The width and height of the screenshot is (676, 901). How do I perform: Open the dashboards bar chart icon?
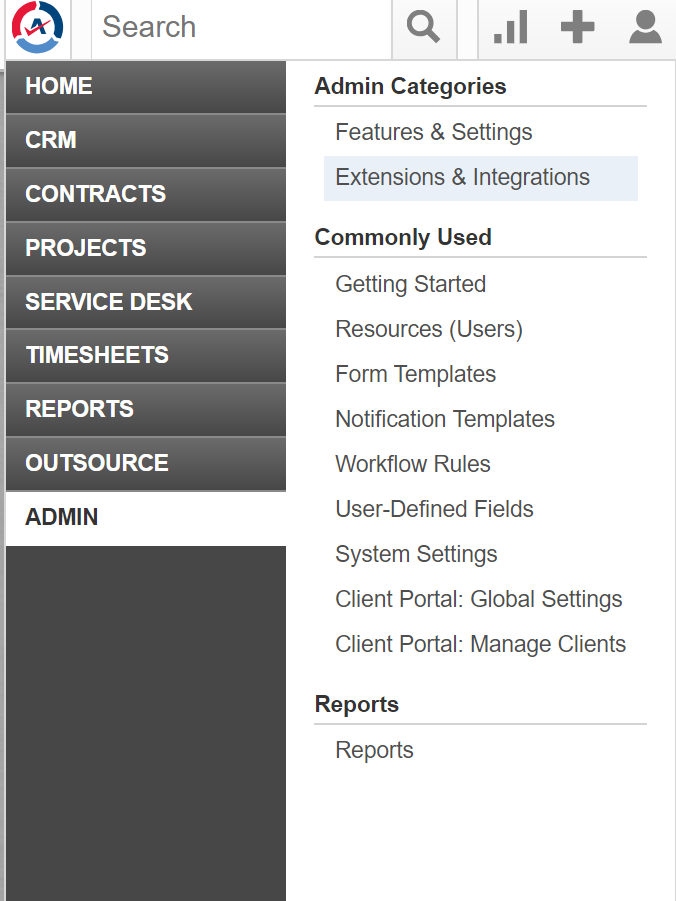click(510, 28)
